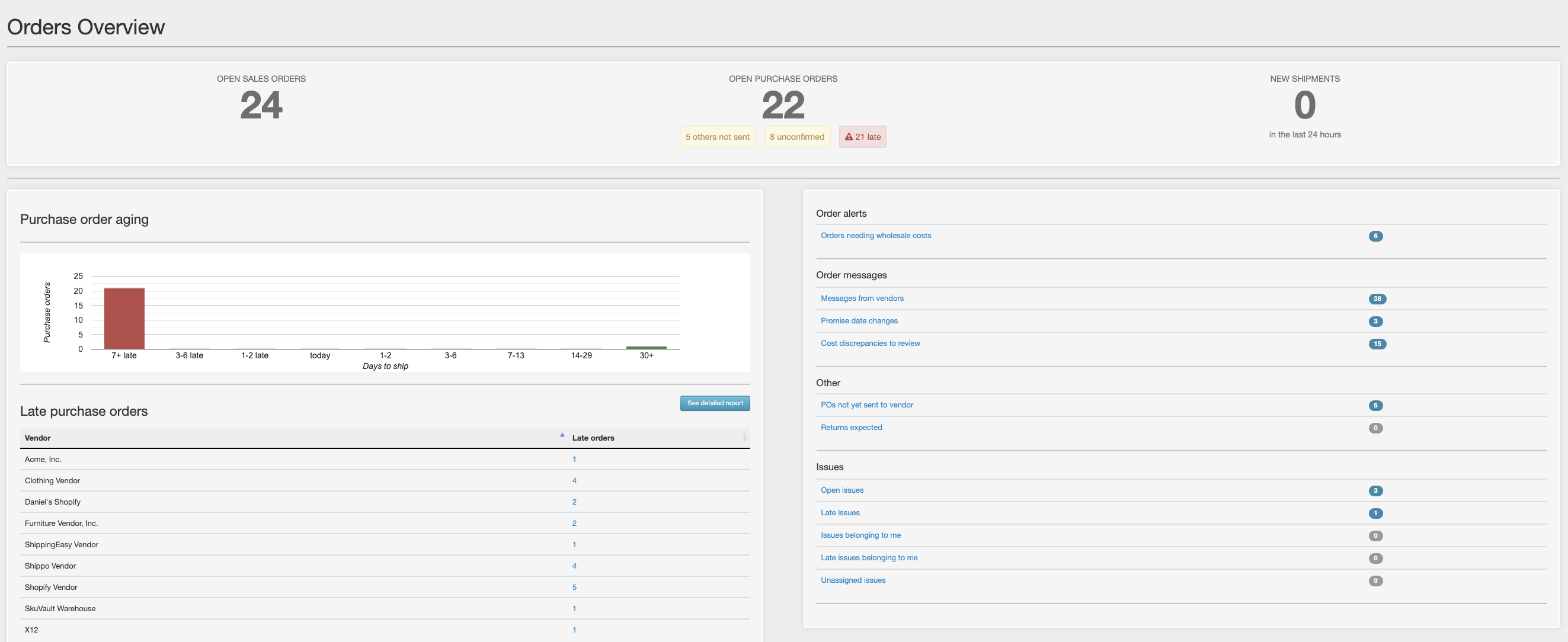1568x642 pixels.
Task: Open SkuVault Warehouse late orders count
Action: [x=574, y=608]
